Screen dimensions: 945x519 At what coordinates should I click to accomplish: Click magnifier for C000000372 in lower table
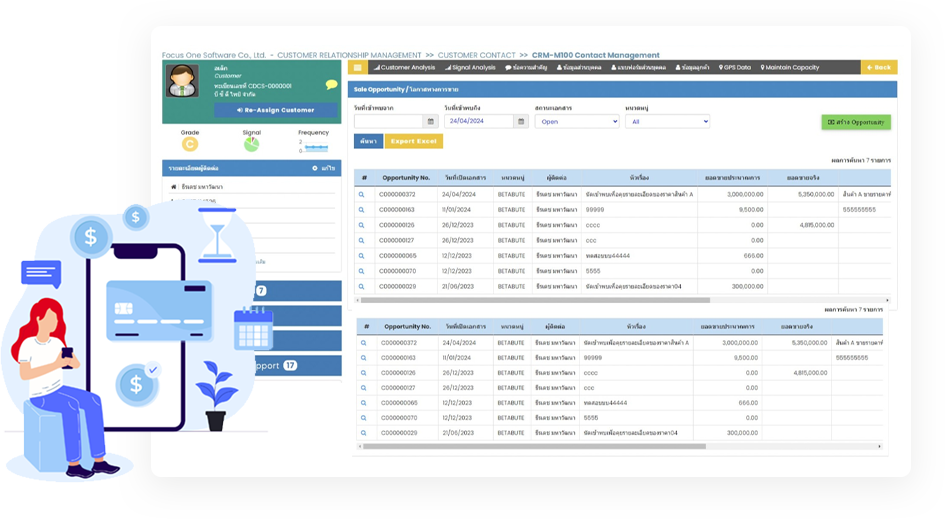pos(363,343)
